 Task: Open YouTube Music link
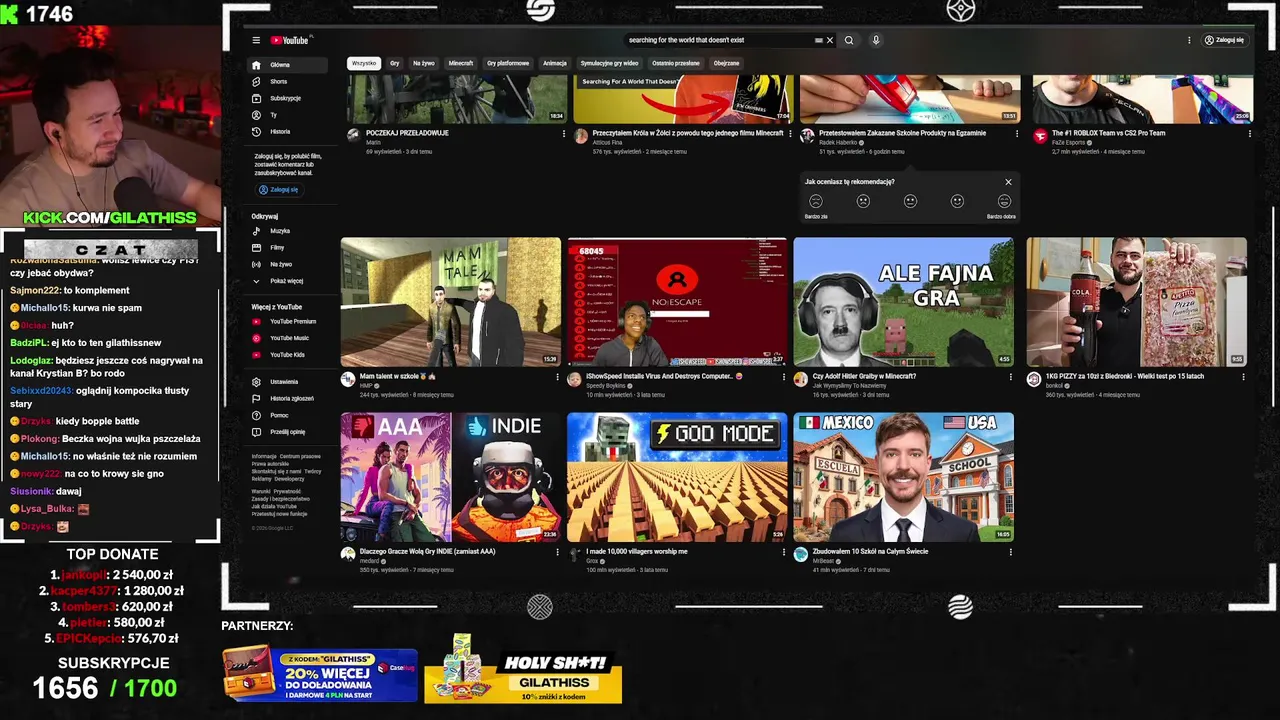pos(289,338)
